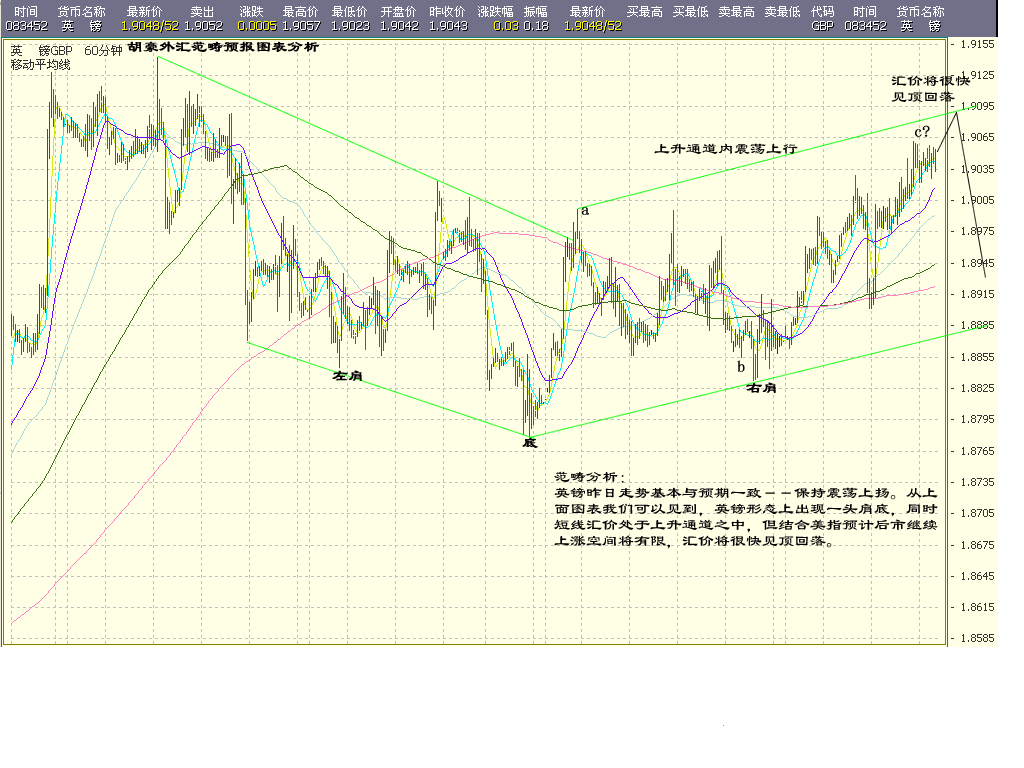Click the 60分钟 timeframe label
This screenshot has height=768, width=1024.
coord(103,51)
